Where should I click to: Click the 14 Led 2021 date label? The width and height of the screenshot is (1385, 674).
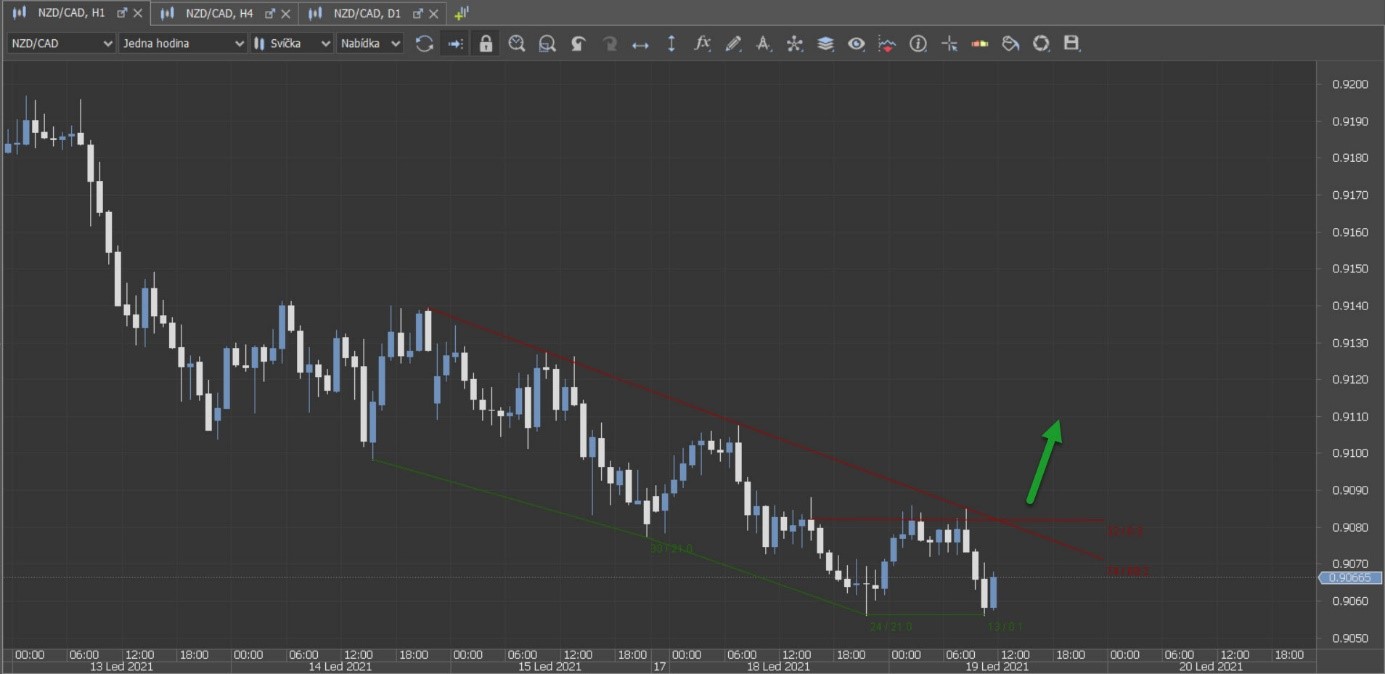pyautogui.click(x=340, y=666)
